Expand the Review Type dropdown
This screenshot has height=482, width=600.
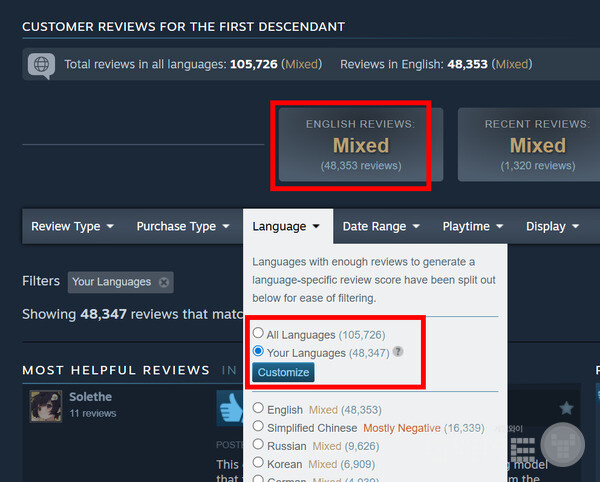72,227
